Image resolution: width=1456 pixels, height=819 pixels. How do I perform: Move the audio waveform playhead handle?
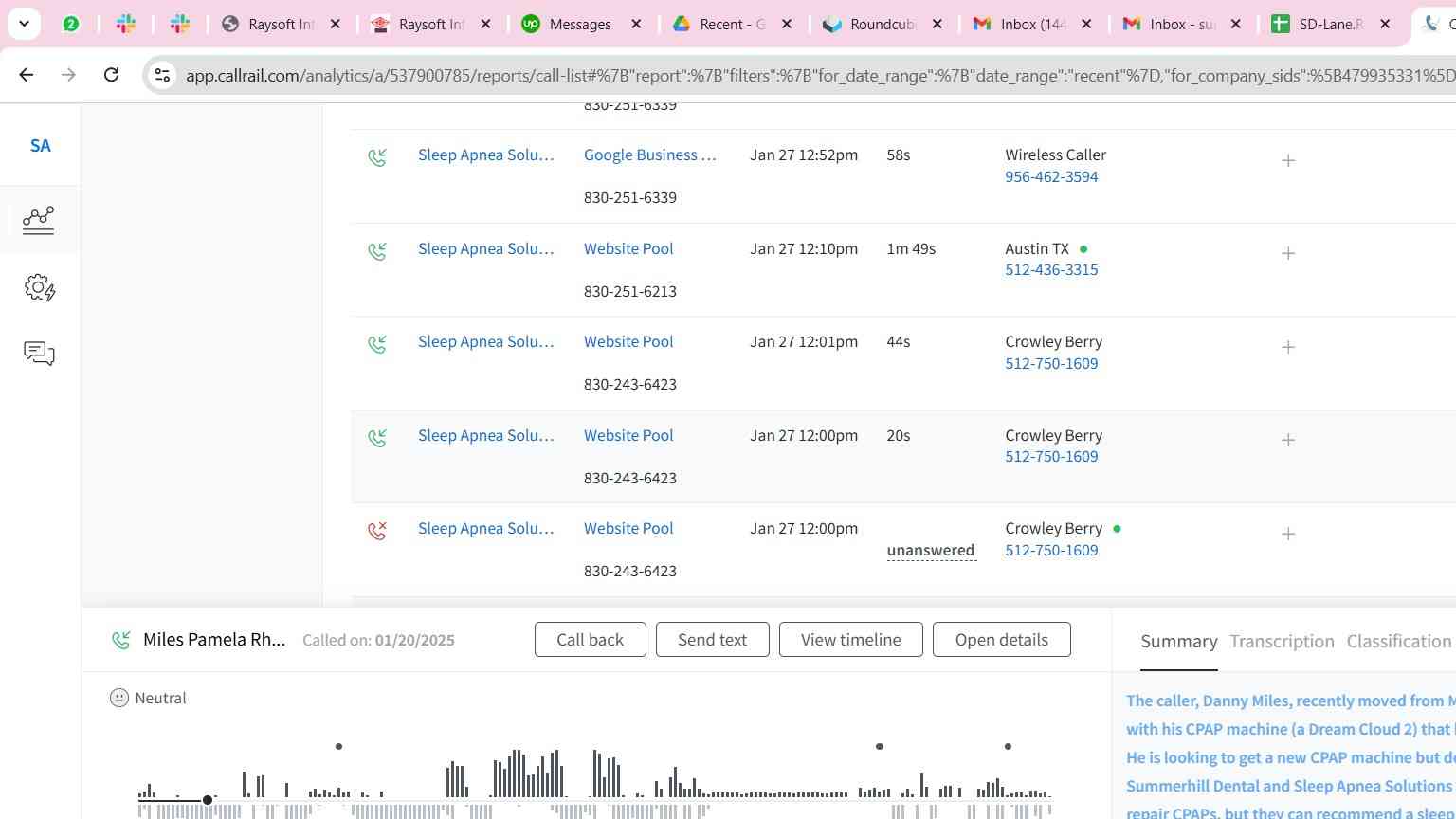point(208,800)
